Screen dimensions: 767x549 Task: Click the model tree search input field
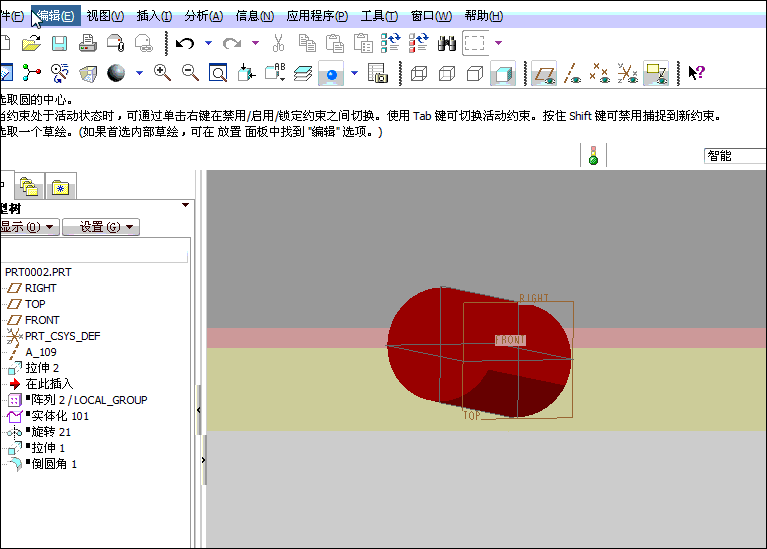[94, 255]
